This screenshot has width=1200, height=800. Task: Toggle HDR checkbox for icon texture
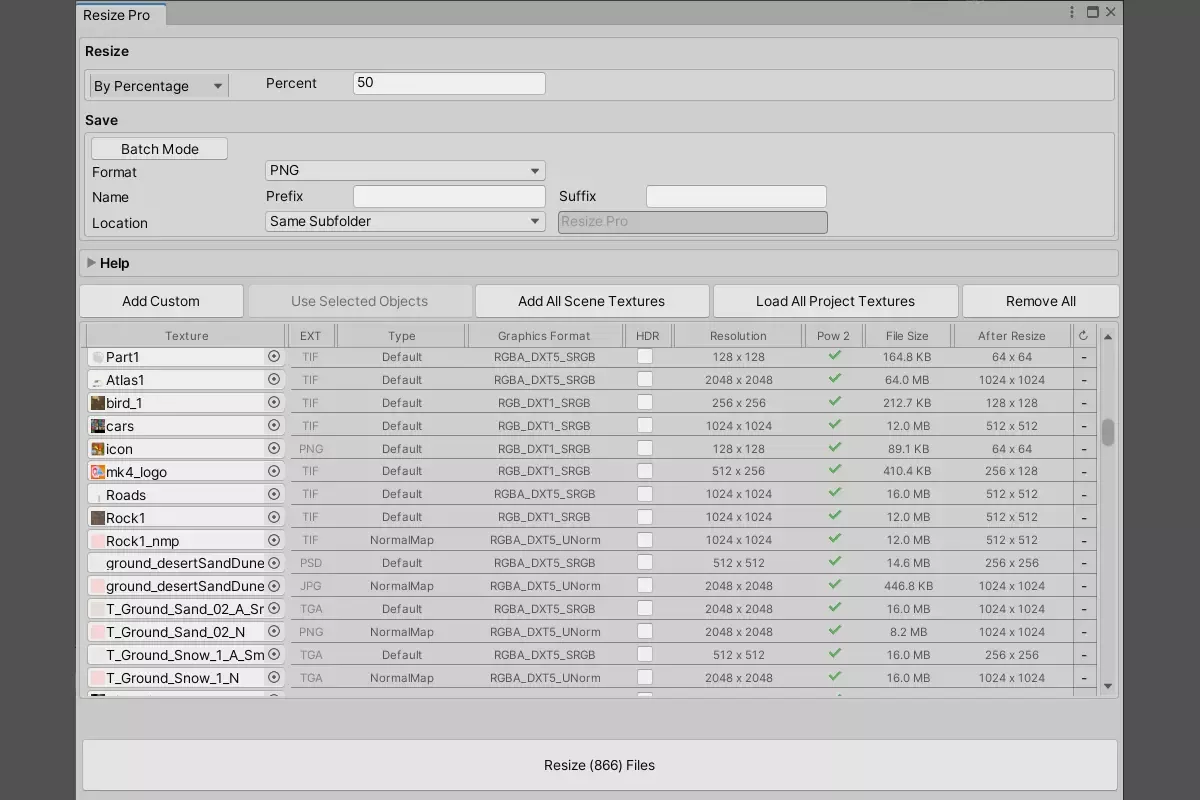point(645,448)
